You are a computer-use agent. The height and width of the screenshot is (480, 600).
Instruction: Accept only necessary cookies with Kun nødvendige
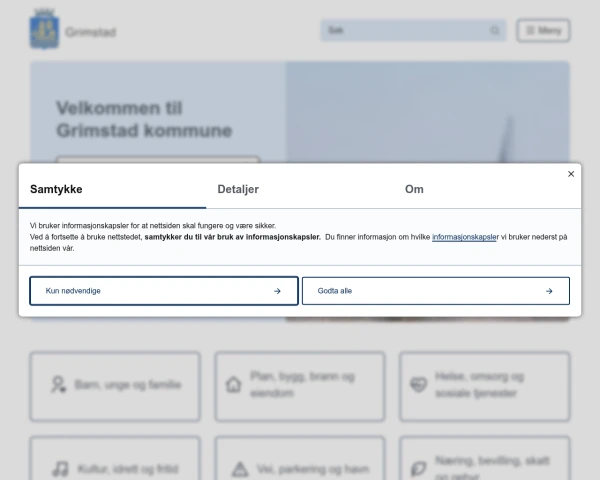164,291
